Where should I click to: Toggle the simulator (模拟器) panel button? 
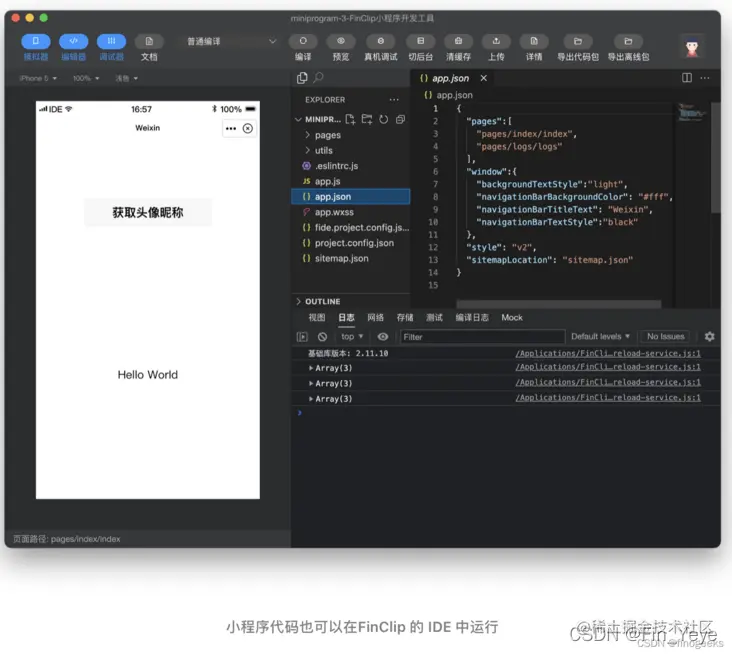35,42
